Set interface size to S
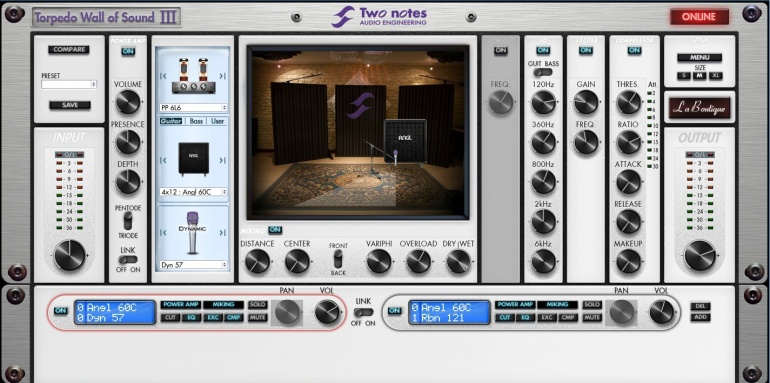Viewport: 770px width, 383px height. (684, 76)
